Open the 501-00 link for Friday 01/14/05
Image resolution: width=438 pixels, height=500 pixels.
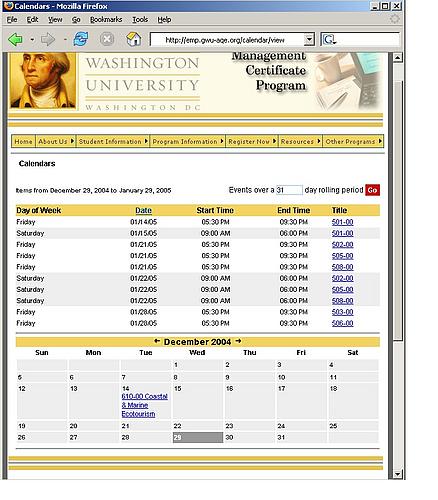coord(342,222)
